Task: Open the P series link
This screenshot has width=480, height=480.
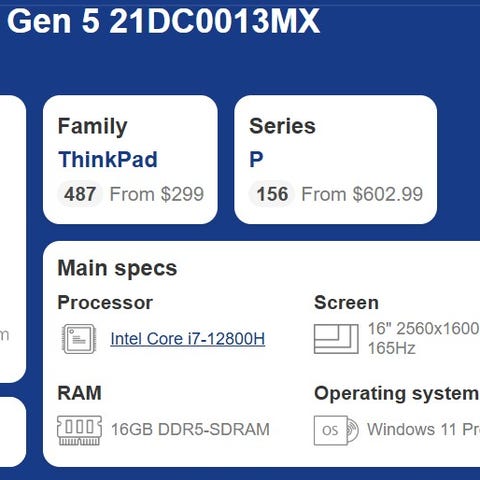Action: tap(256, 159)
